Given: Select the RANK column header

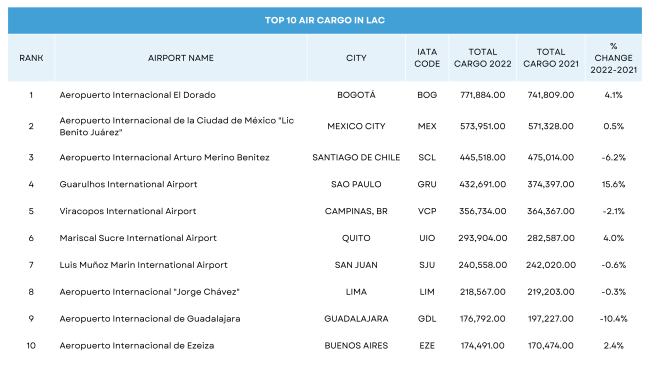Looking at the screenshot, I should coord(31,58).
